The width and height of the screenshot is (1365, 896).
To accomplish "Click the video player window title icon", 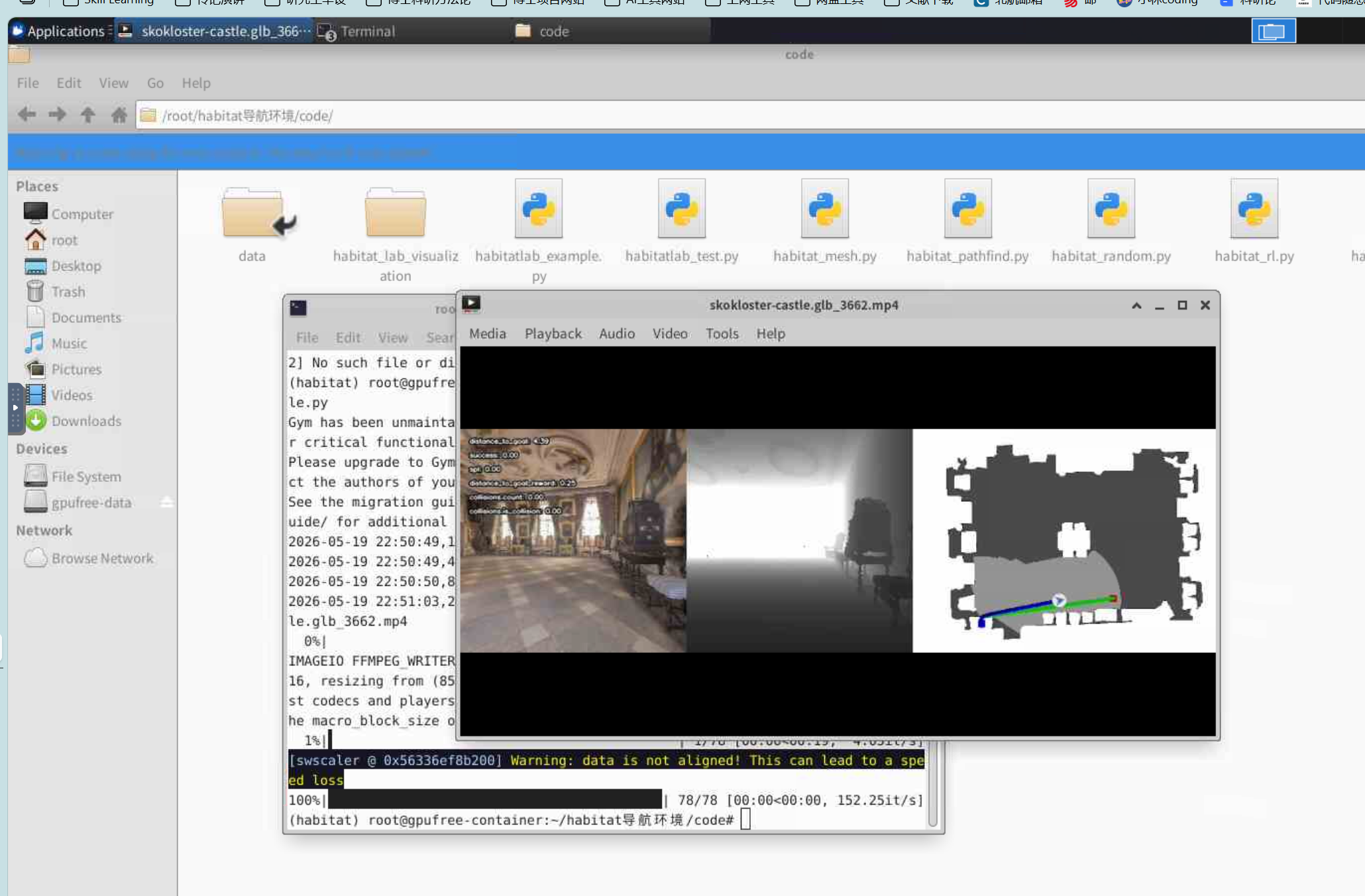I will (471, 304).
